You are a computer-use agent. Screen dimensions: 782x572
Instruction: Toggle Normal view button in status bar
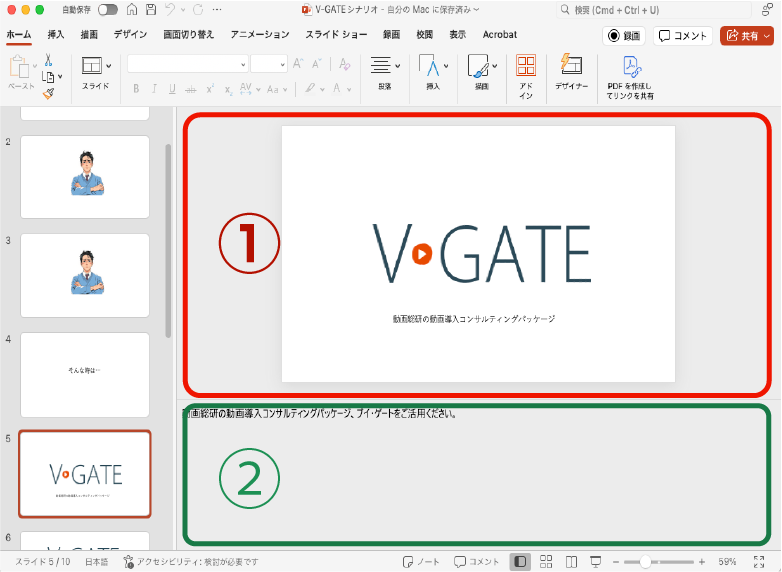coord(519,562)
